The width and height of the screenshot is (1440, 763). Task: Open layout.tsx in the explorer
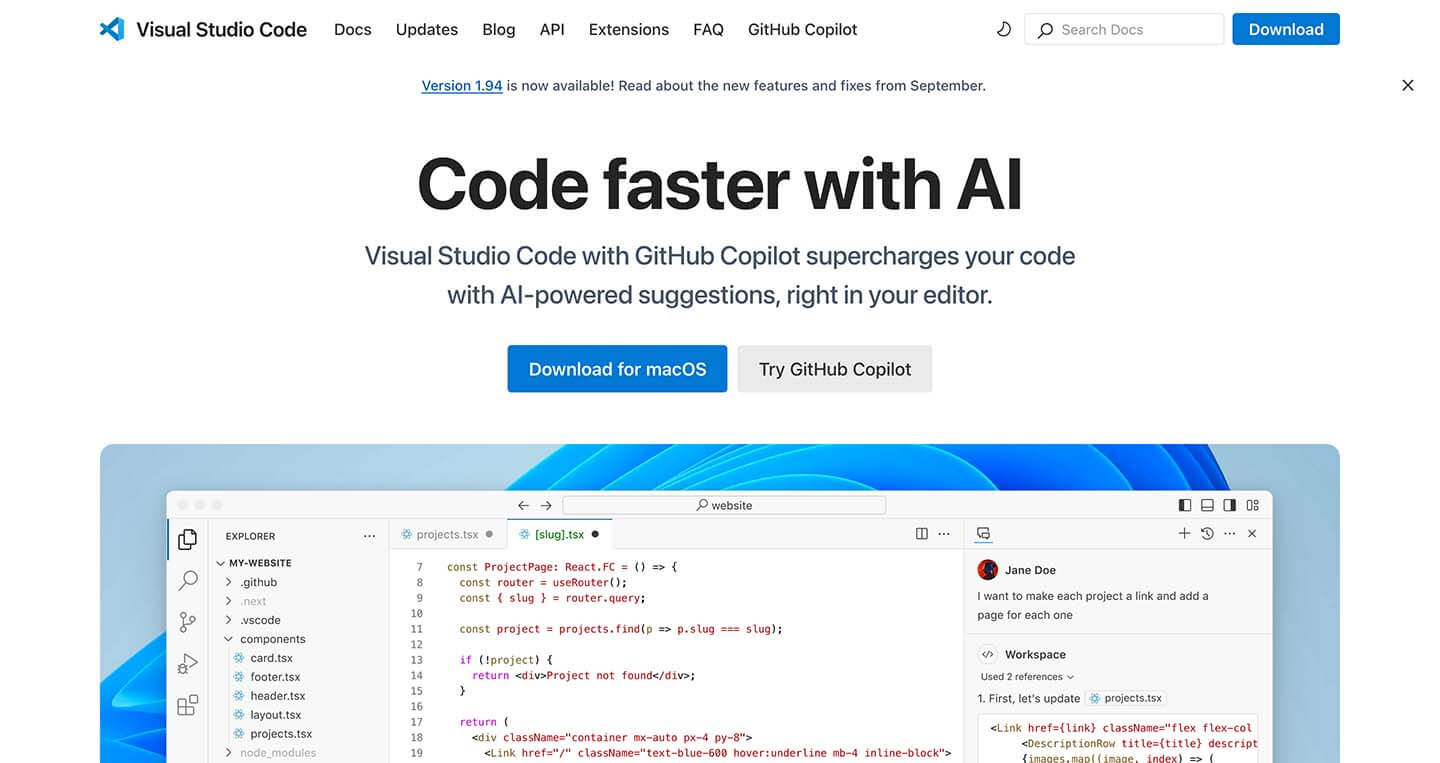(x=275, y=715)
